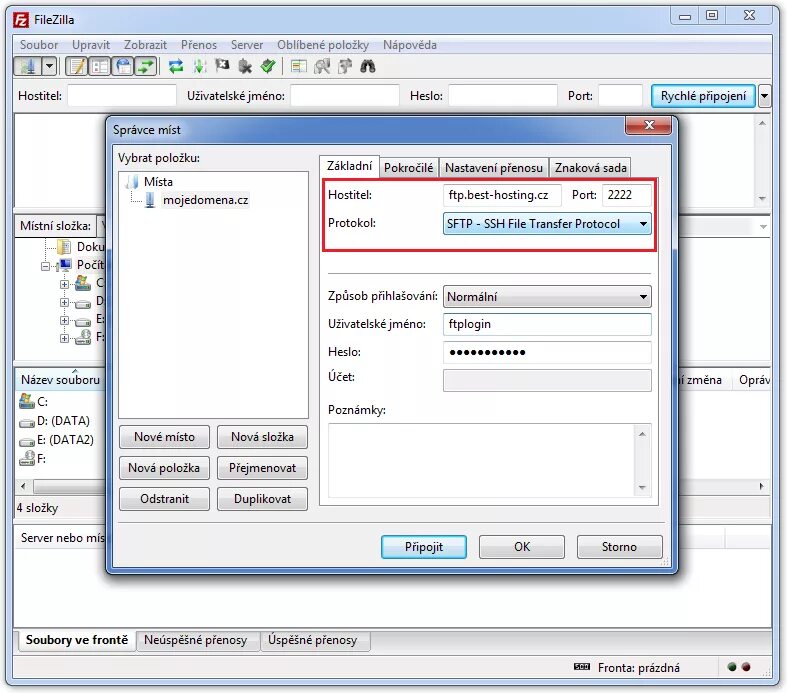Click the Nové místo button

[x=164, y=437]
